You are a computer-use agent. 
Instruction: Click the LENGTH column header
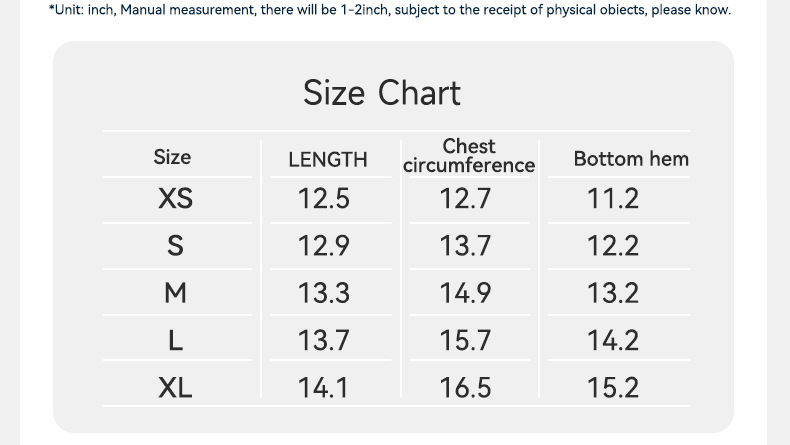(x=327, y=159)
